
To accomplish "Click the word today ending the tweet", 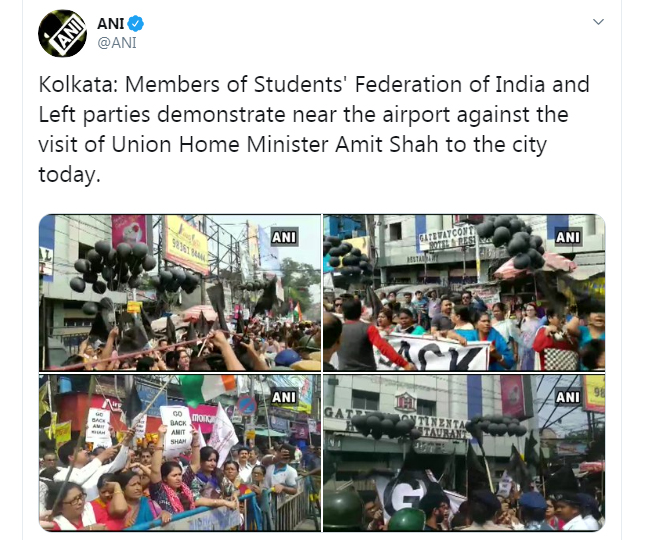I will 69,174.
